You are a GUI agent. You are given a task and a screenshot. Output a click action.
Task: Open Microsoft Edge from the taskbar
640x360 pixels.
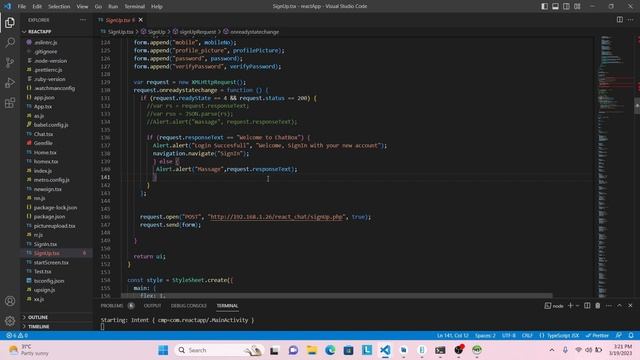click(330, 350)
